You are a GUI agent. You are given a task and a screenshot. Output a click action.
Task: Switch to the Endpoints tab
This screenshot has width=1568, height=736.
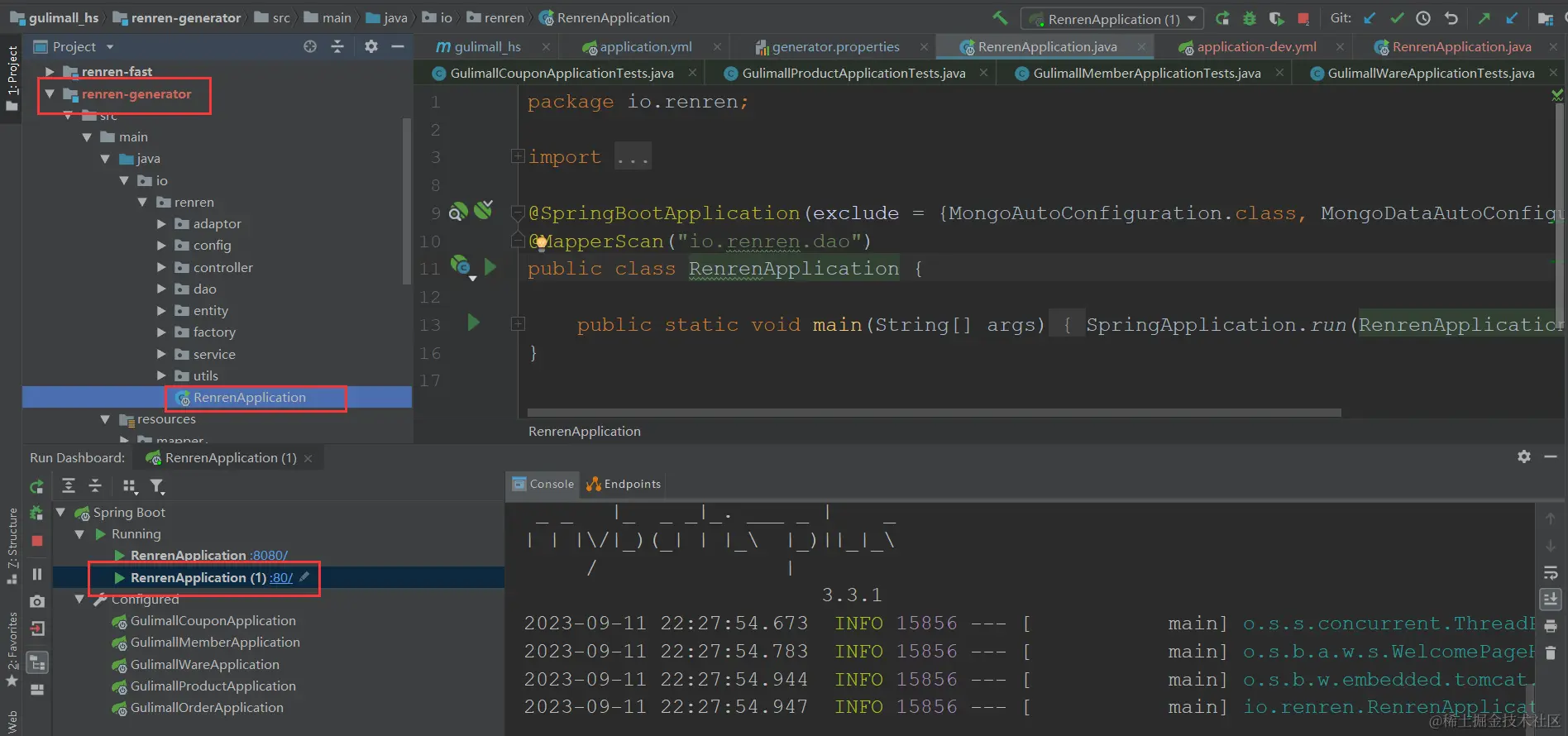pos(624,484)
